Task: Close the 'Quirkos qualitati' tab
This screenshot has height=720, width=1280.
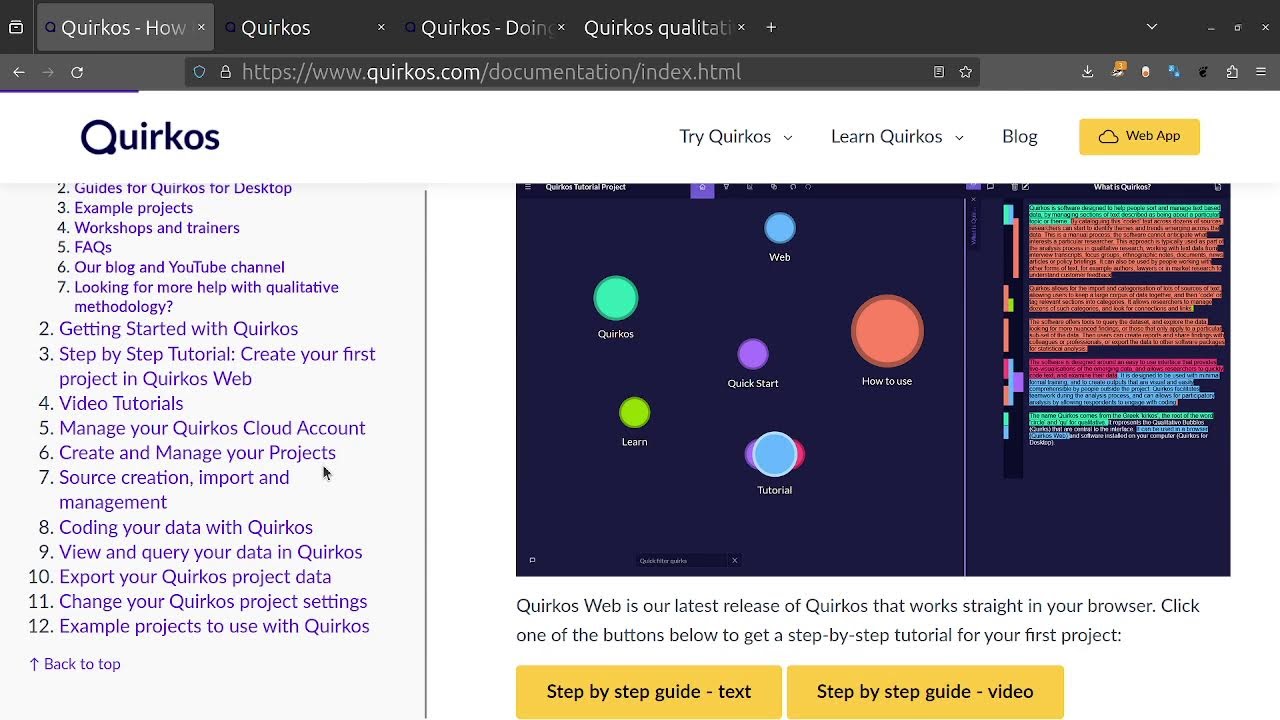Action: tap(741, 28)
